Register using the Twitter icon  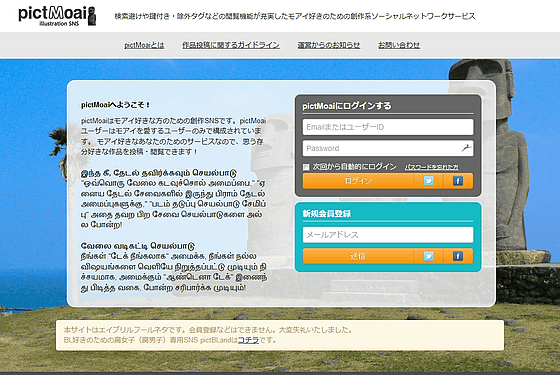(x=429, y=256)
